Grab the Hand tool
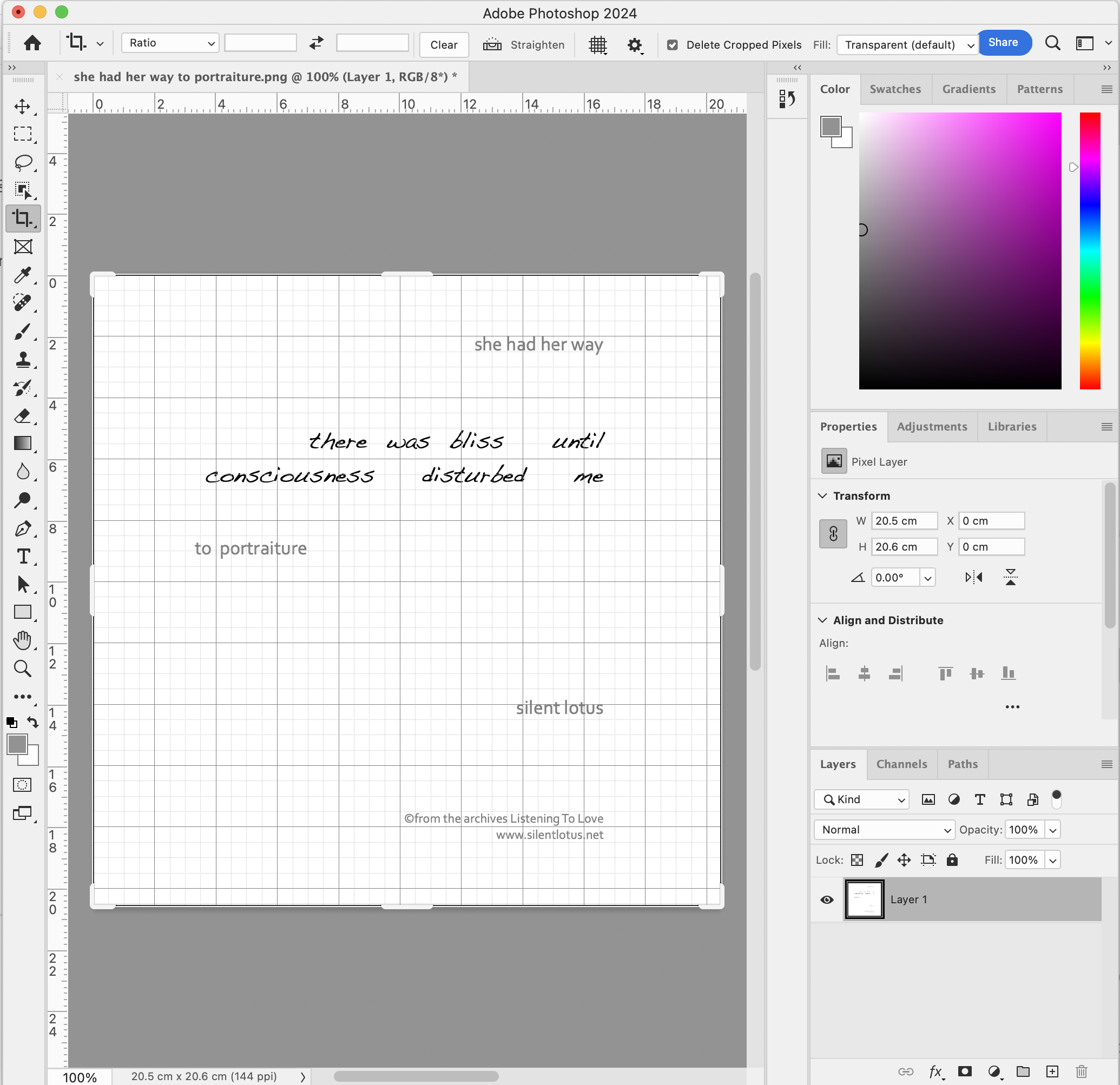 click(23, 640)
